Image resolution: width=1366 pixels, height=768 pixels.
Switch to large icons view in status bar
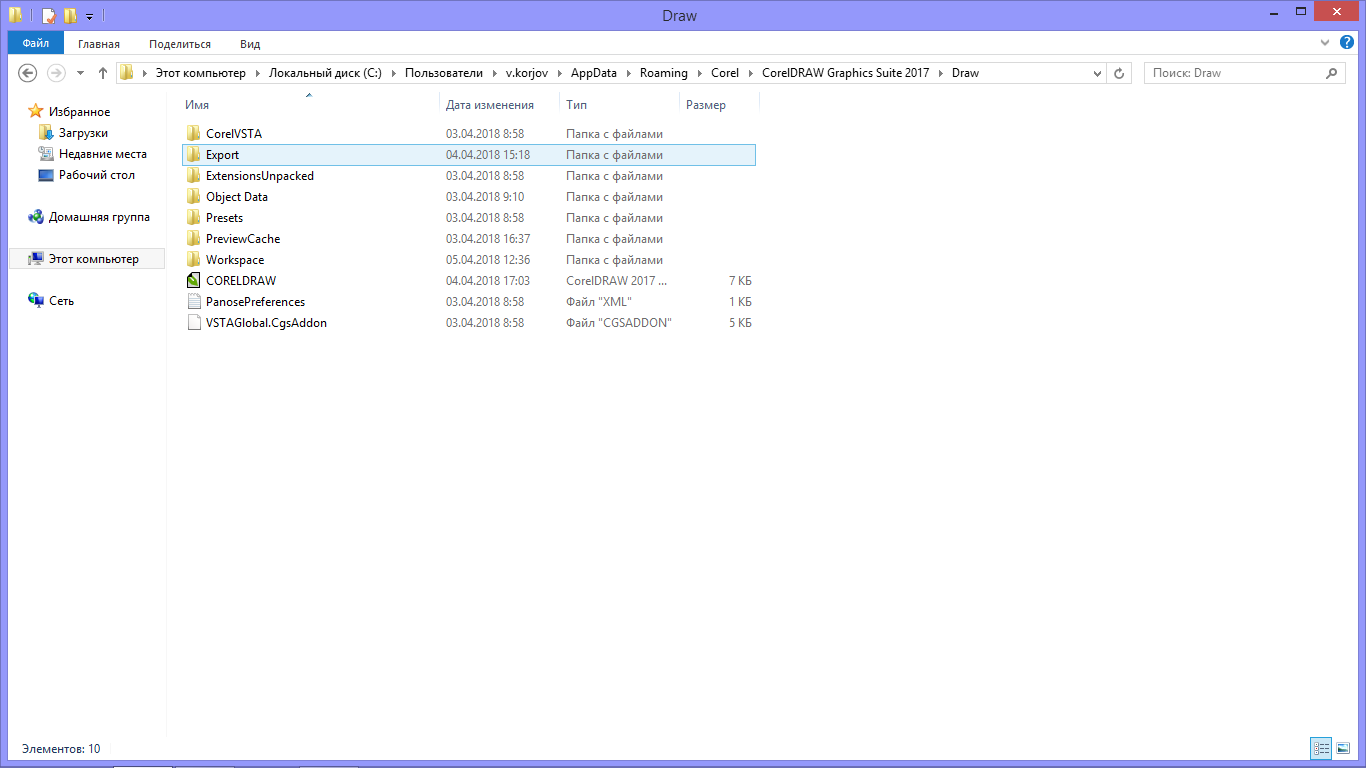pos(1343,748)
